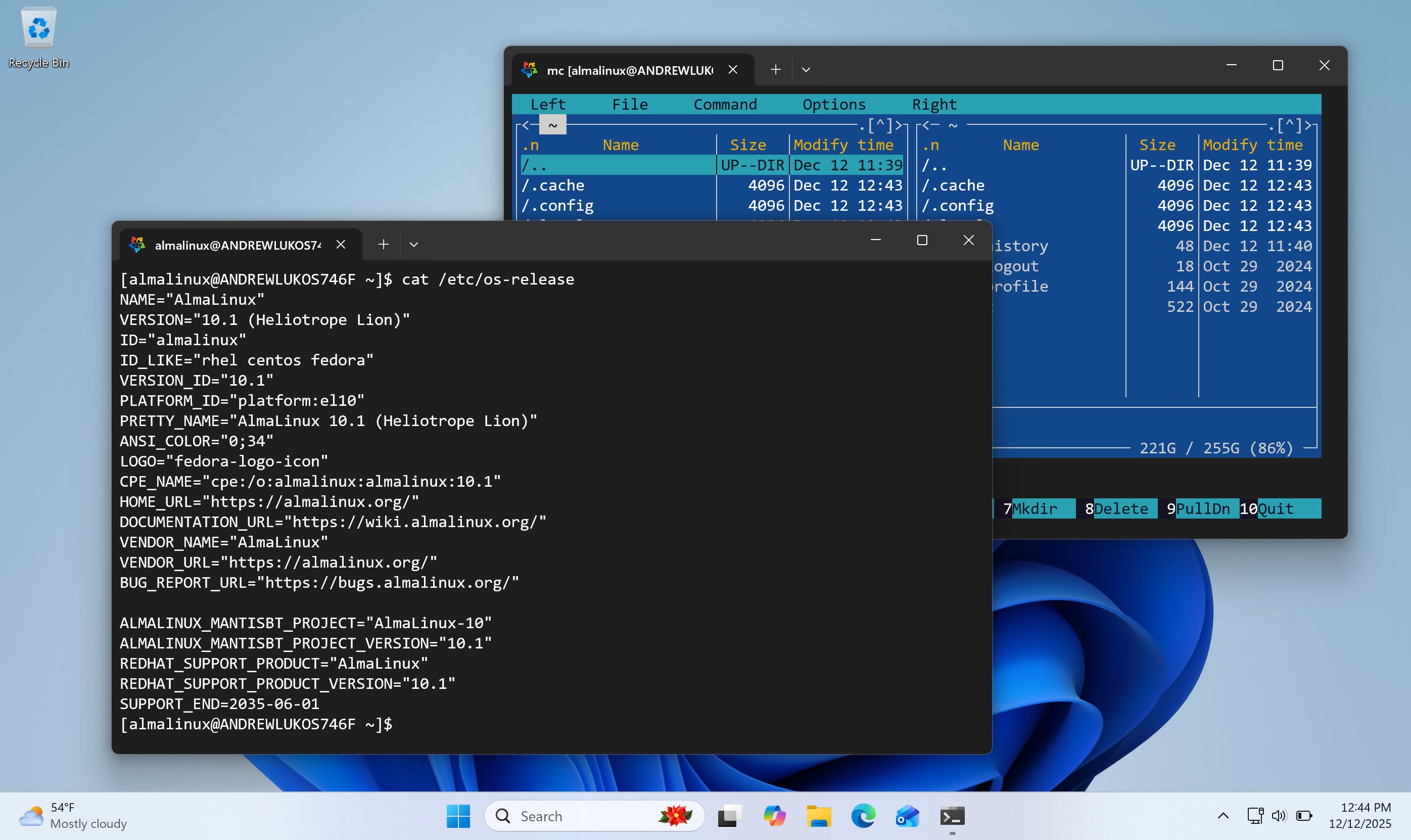This screenshot has width=1411, height=840.
Task: Click the taskbar Search box
Action: [x=594, y=816]
